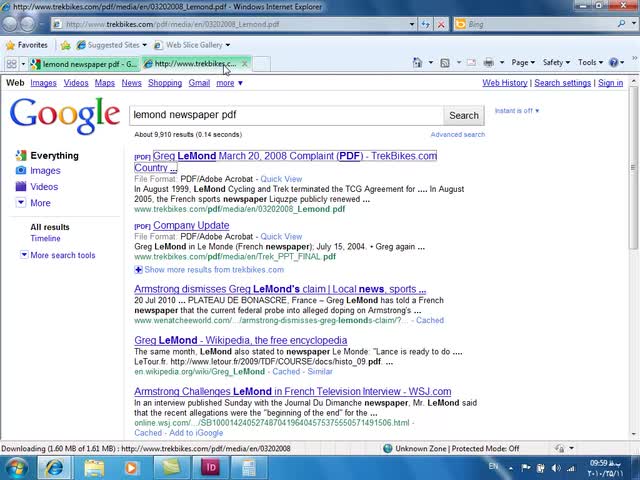
Task: Open the Safety menu
Action: [556, 62]
